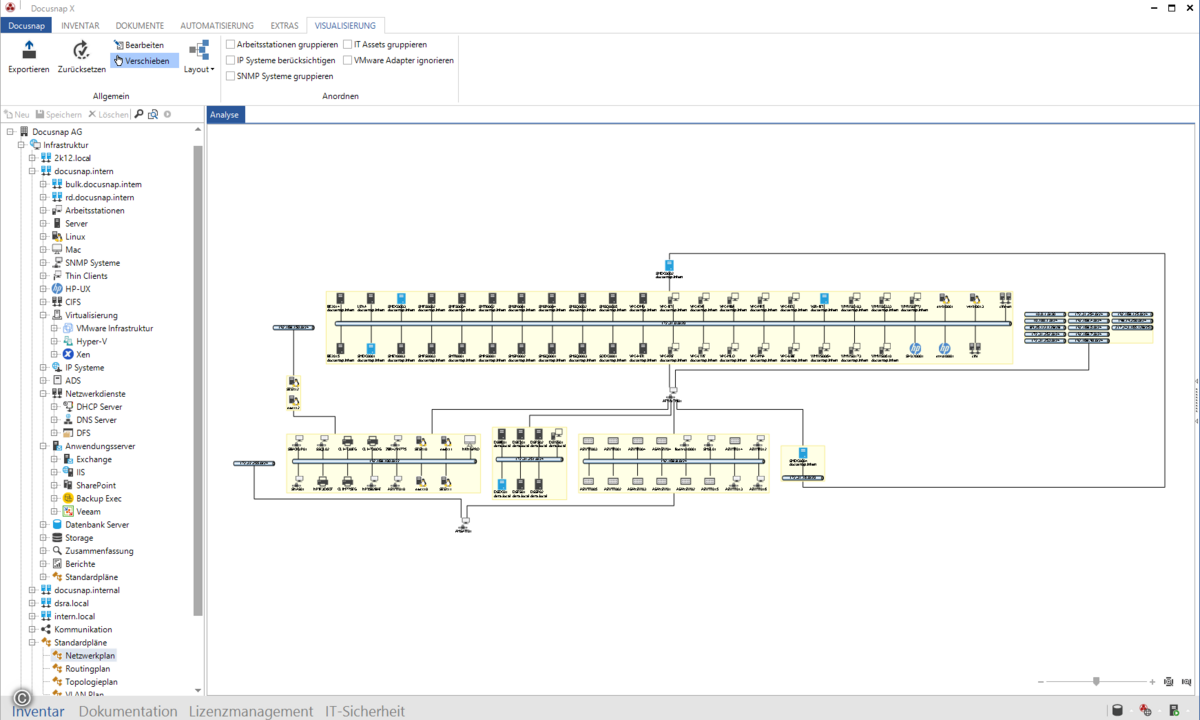Click the fit-to-page zoom icon
Image resolution: width=1200 pixels, height=720 pixels.
coord(1168,682)
